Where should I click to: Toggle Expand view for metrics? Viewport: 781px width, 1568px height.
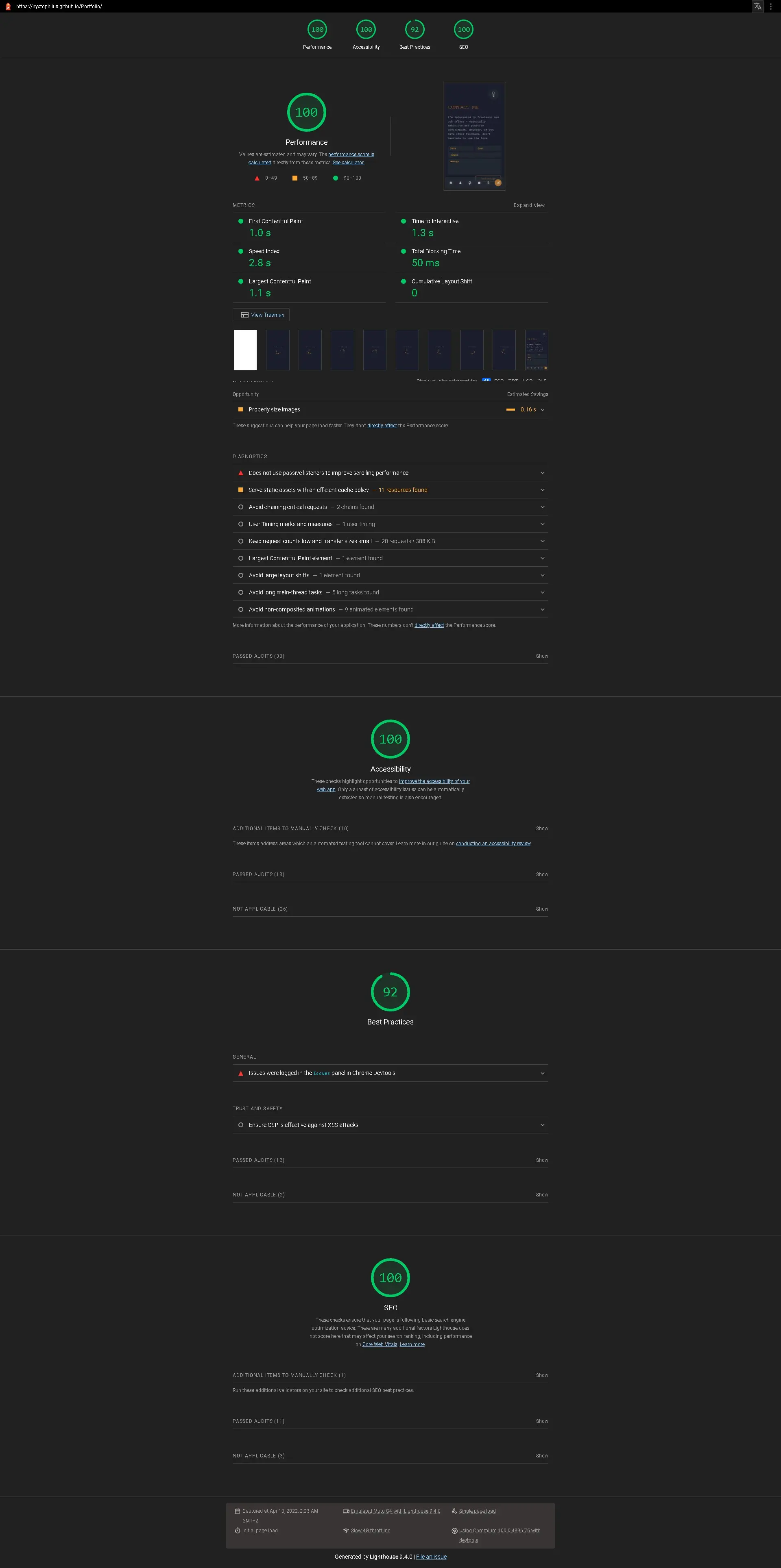click(529, 205)
